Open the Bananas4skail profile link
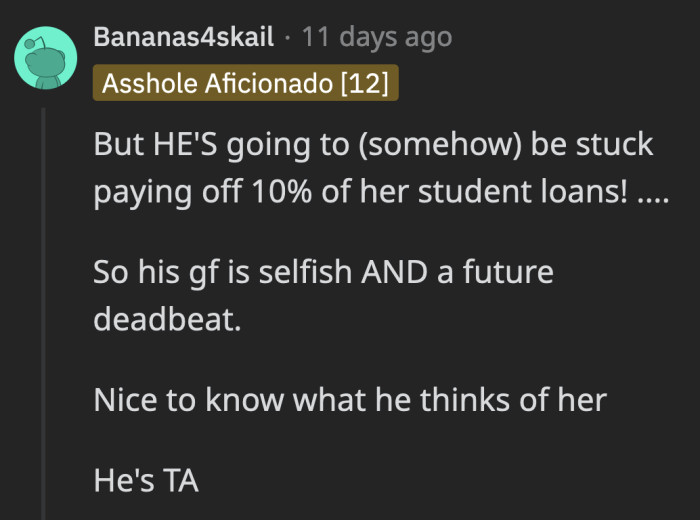 pyautogui.click(x=183, y=38)
